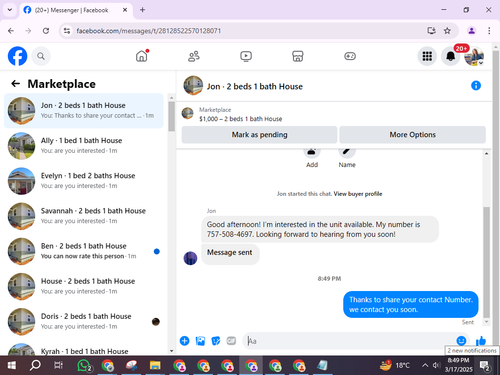Attach a photo using the image icon
The image size is (500, 375).
pyautogui.click(x=200, y=341)
